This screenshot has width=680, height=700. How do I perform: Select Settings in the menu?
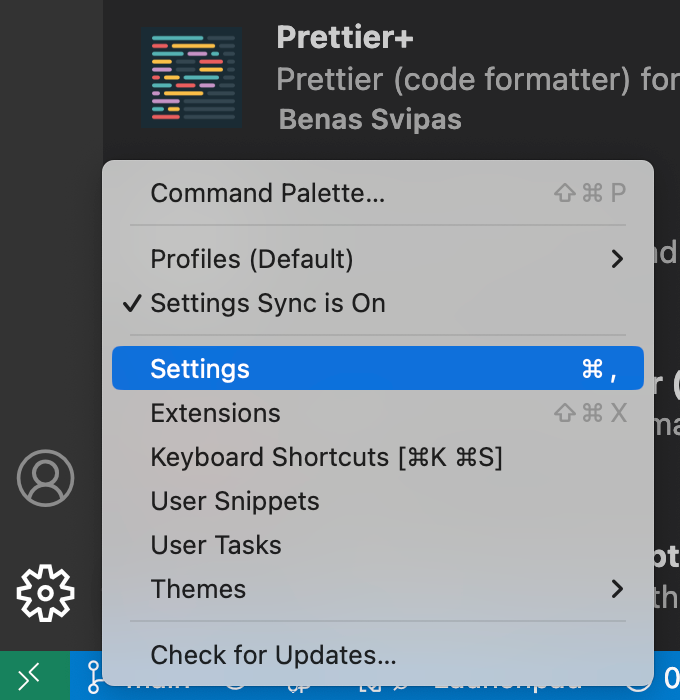pyautogui.click(x=200, y=369)
